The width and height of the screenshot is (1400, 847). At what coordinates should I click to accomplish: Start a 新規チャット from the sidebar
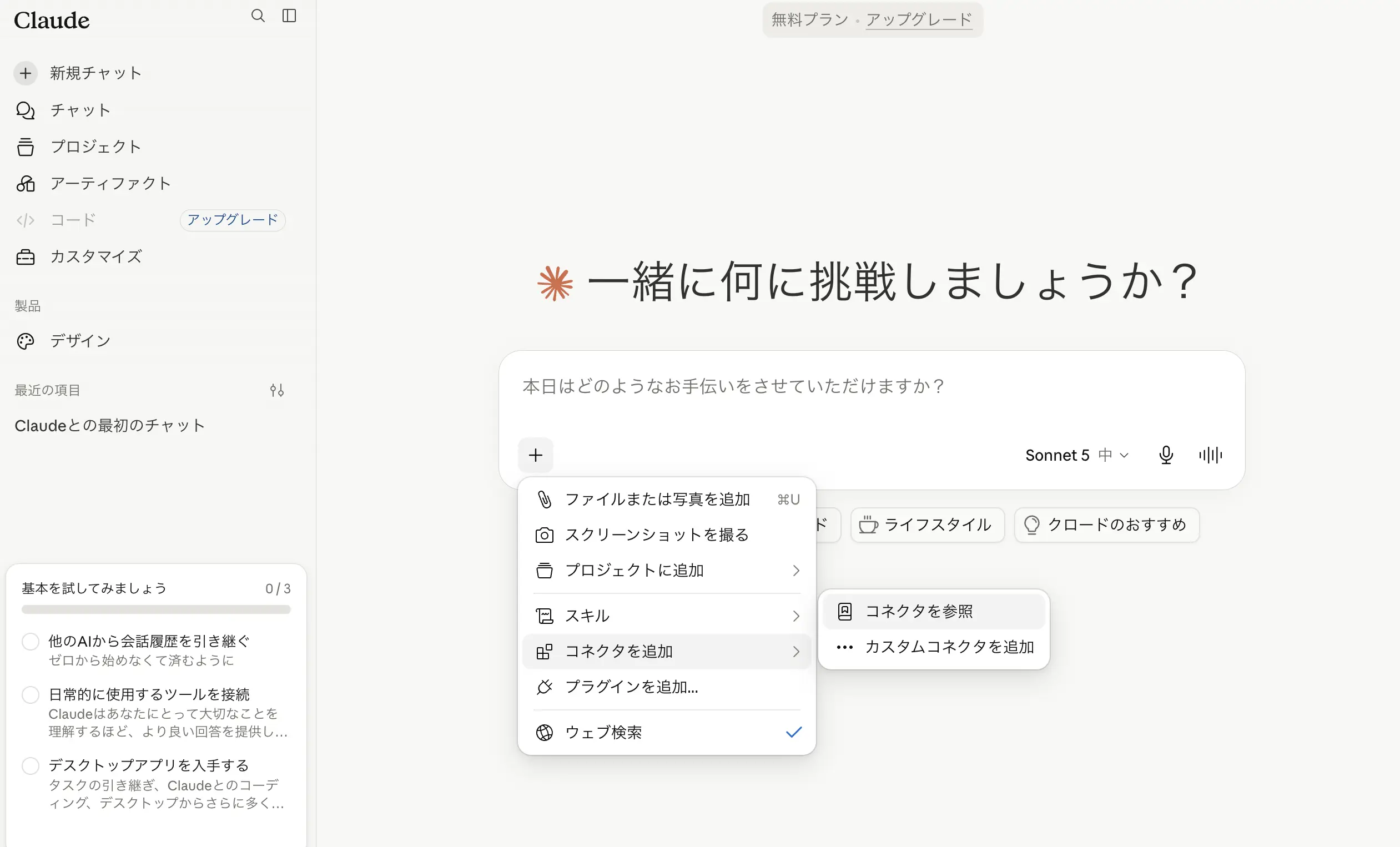(x=95, y=73)
